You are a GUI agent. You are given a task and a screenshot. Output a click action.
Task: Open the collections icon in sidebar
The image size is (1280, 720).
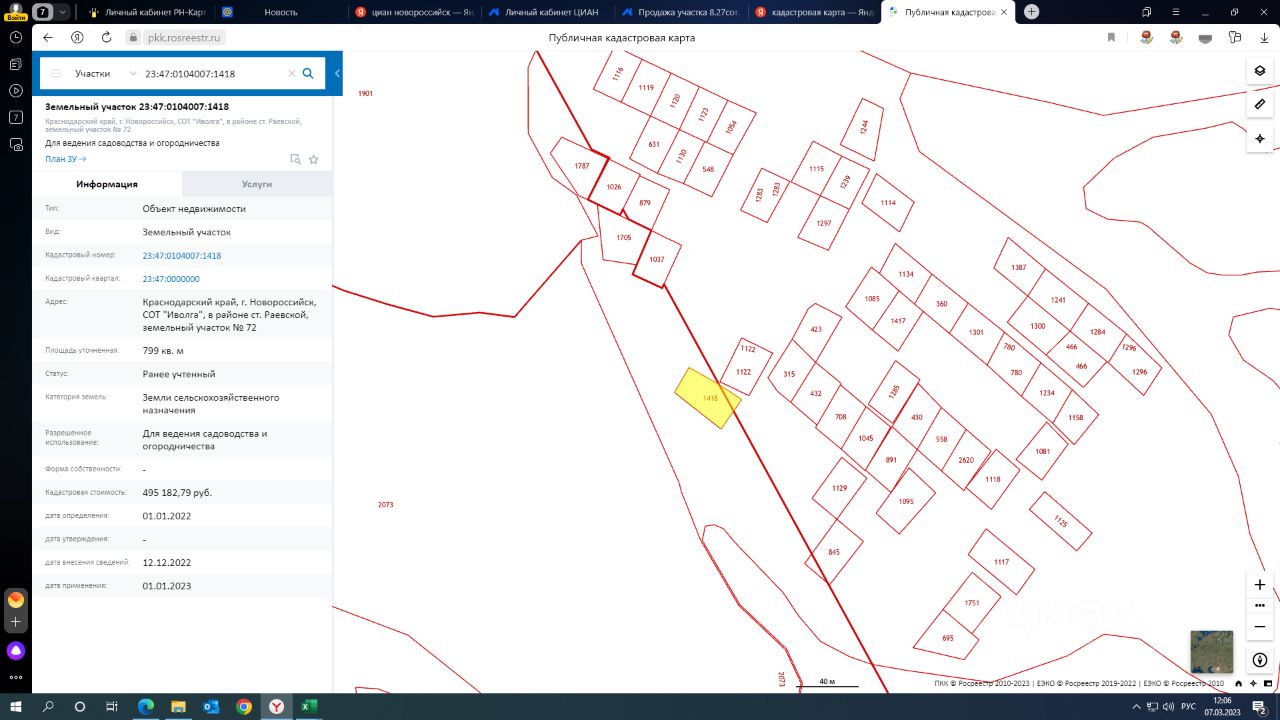pos(16,64)
